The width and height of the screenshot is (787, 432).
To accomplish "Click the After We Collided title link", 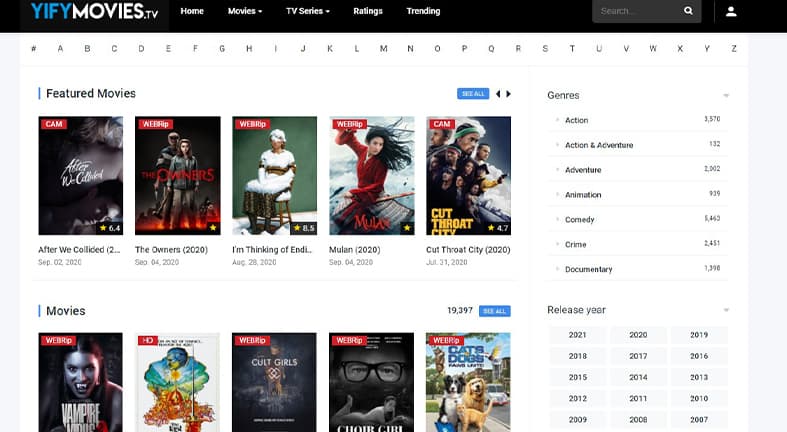I will coord(79,250).
